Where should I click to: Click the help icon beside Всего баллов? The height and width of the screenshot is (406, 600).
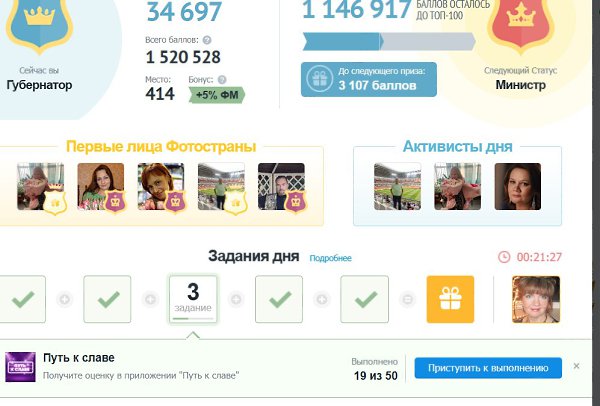207,40
